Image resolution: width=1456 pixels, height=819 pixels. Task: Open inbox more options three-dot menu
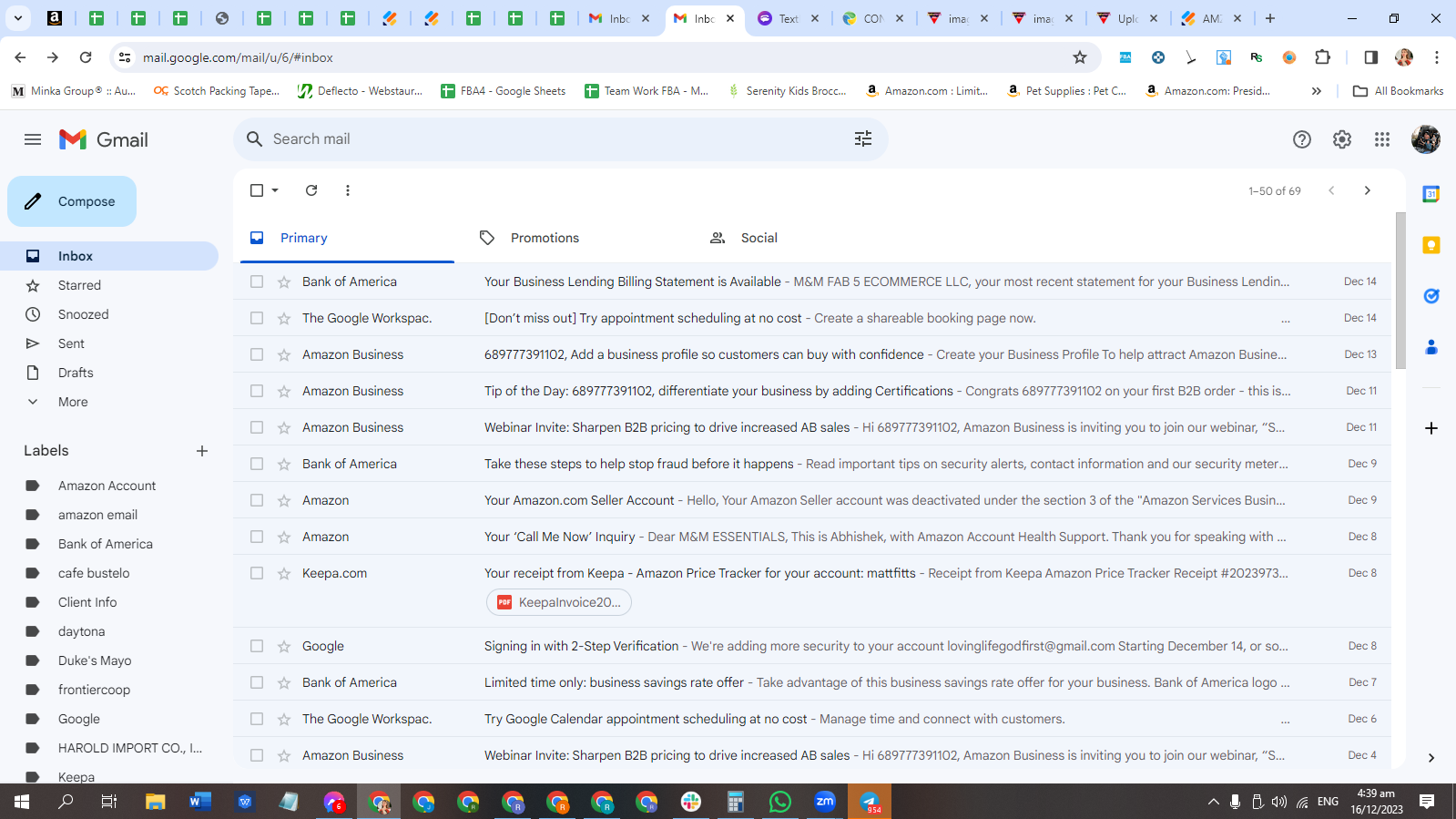coord(348,190)
